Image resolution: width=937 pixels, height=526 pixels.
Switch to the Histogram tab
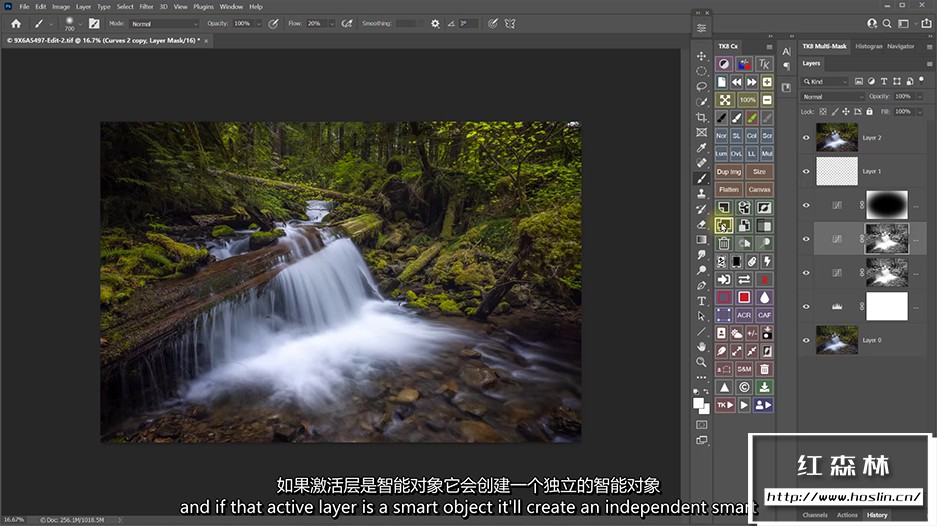pyautogui.click(x=868, y=46)
